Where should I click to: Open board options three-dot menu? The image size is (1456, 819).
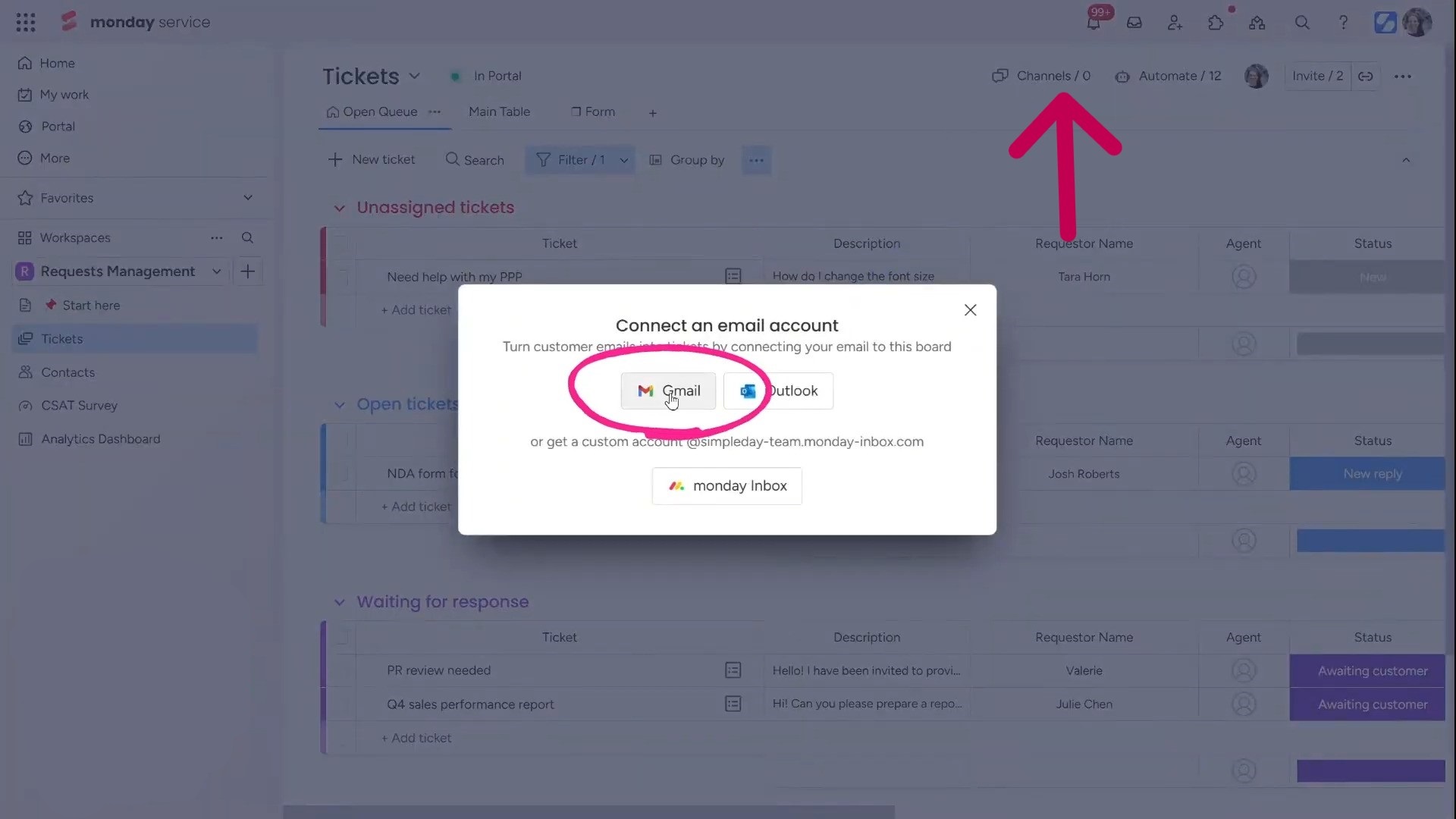coord(1403,76)
